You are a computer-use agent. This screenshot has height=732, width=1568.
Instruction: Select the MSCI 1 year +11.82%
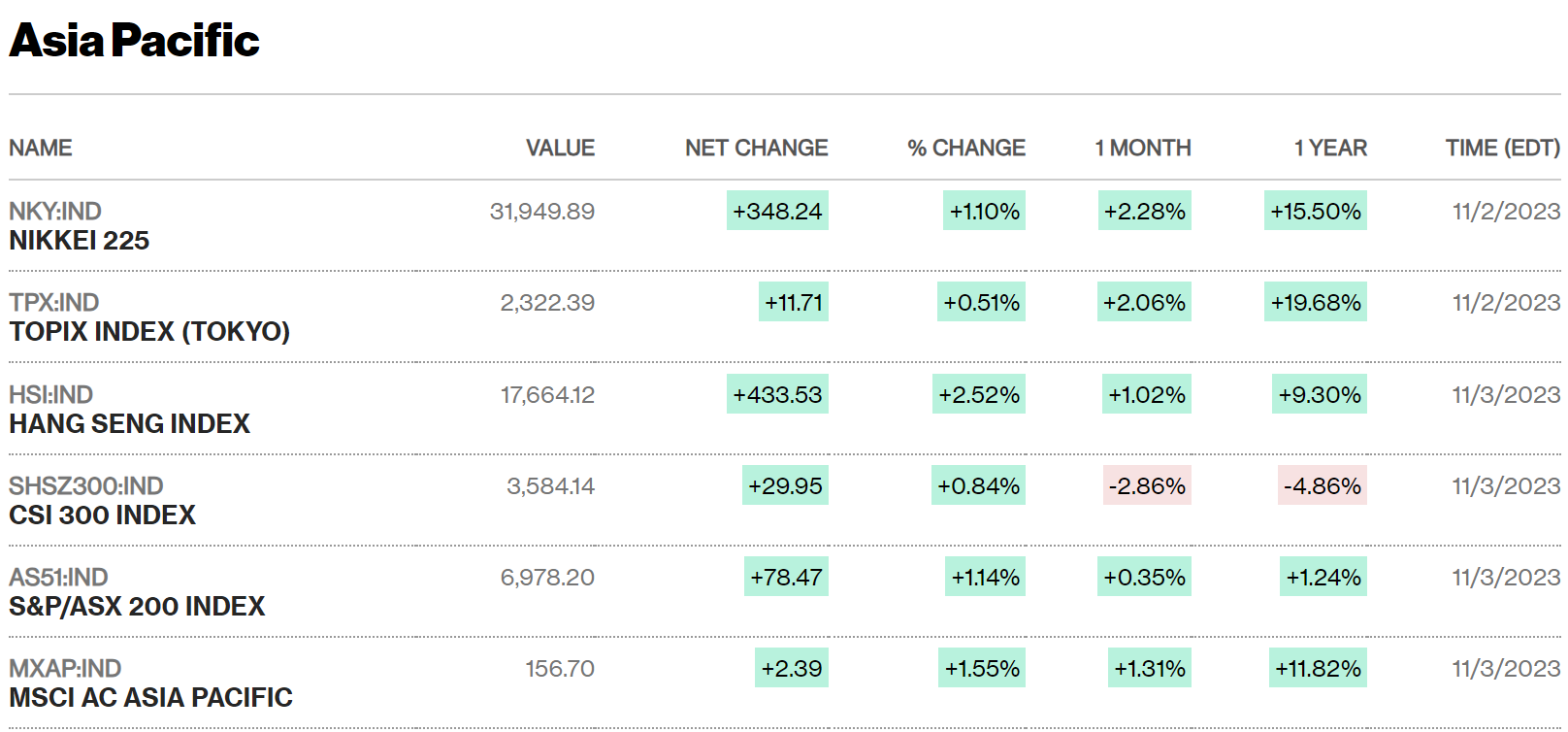coord(1318,669)
